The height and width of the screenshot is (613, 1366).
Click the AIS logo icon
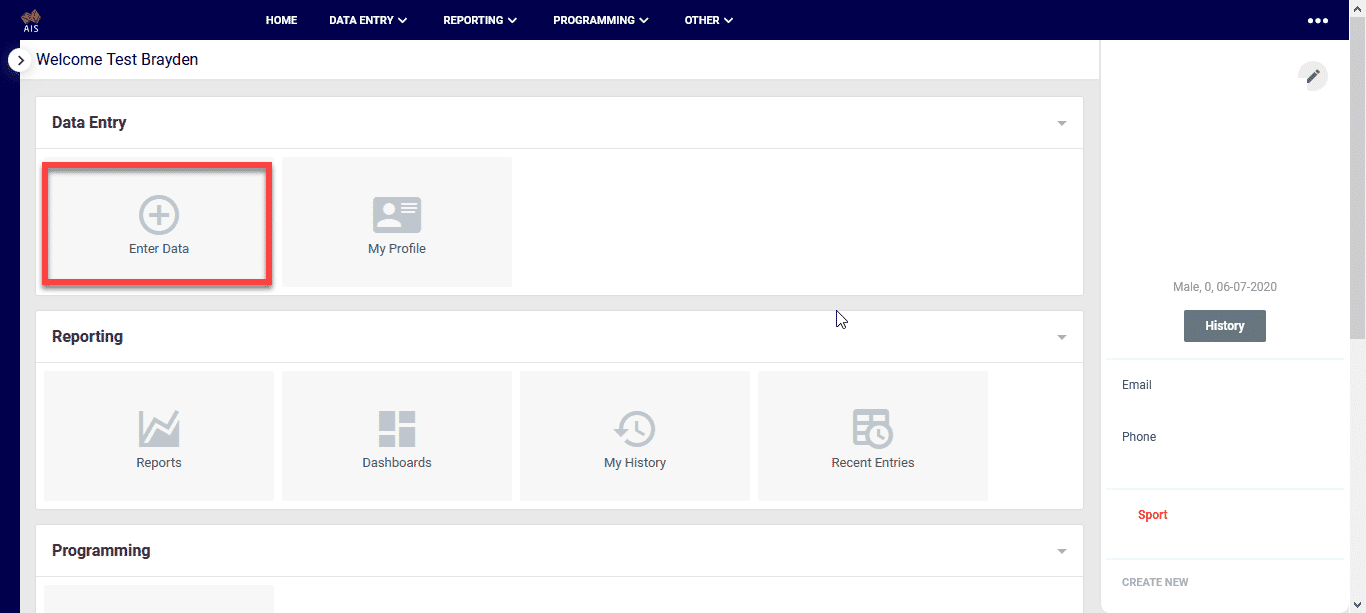point(30,20)
